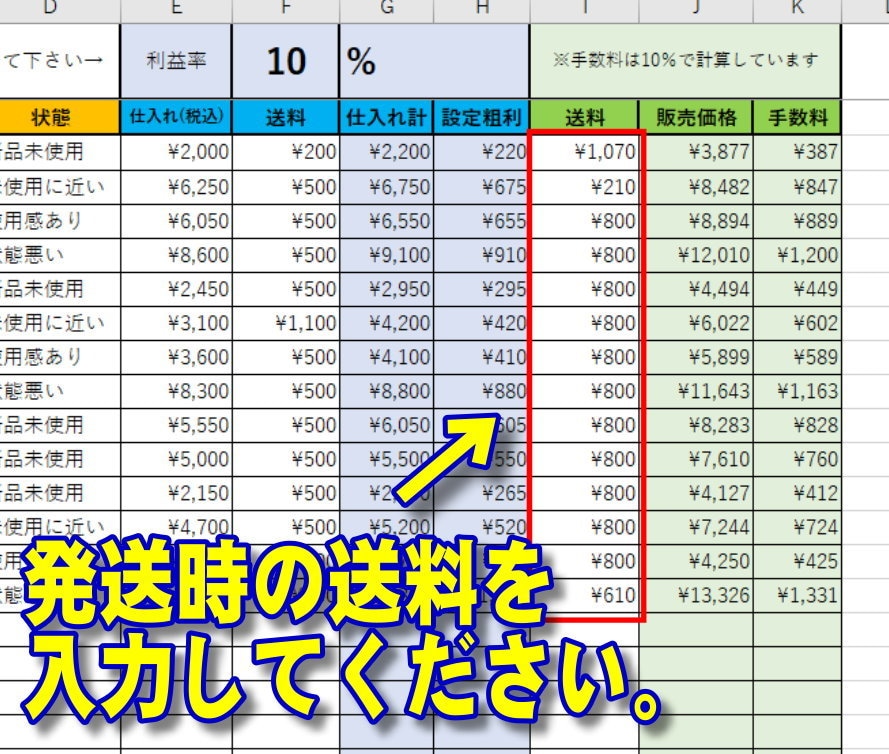Click the 仕入れ(税込) column header
Screen dimensions: 889x754
coord(176,117)
